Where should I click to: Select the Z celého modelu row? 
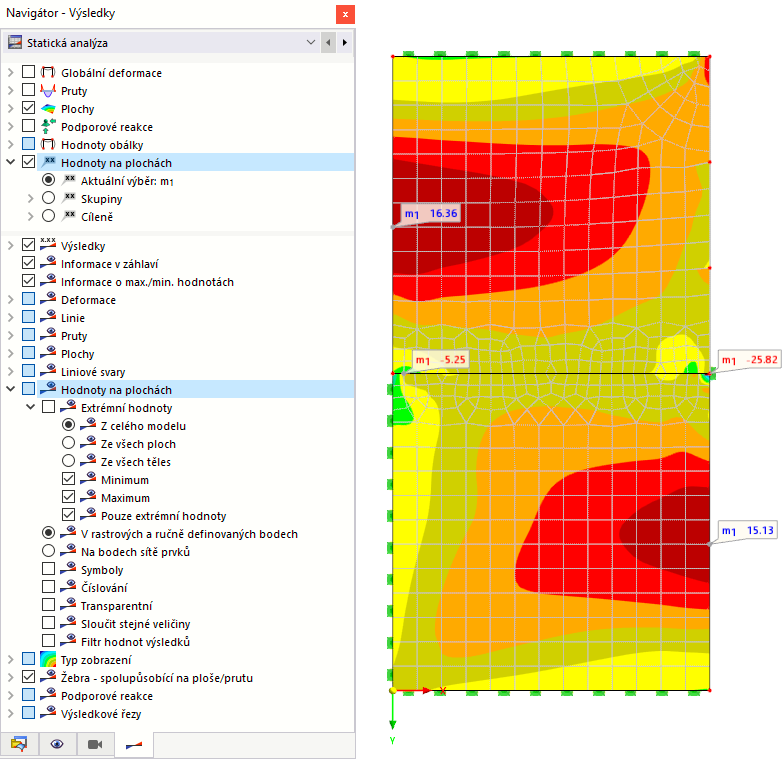(x=144, y=426)
